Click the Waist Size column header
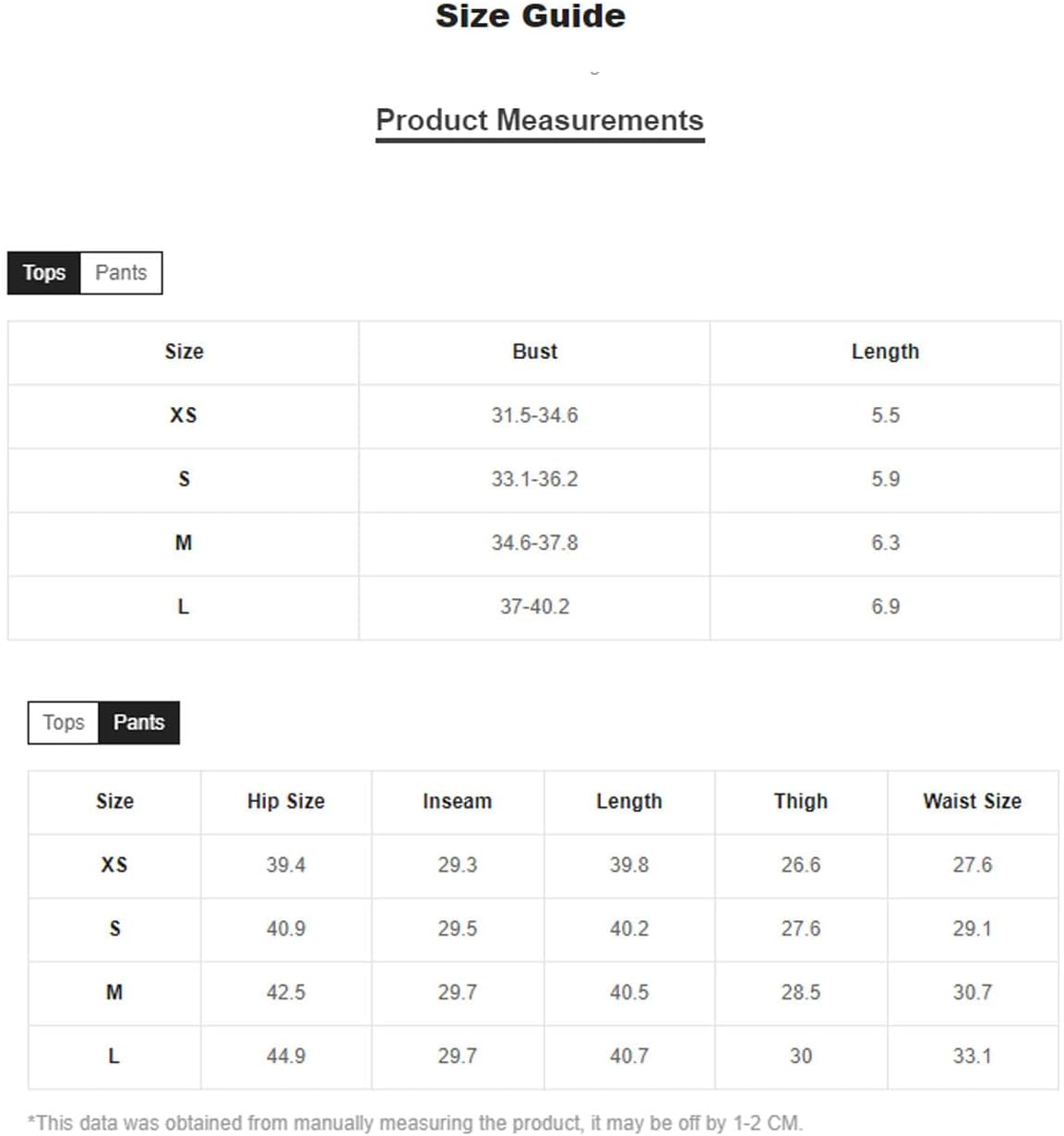This screenshot has width=1064, height=1136. 972,801
